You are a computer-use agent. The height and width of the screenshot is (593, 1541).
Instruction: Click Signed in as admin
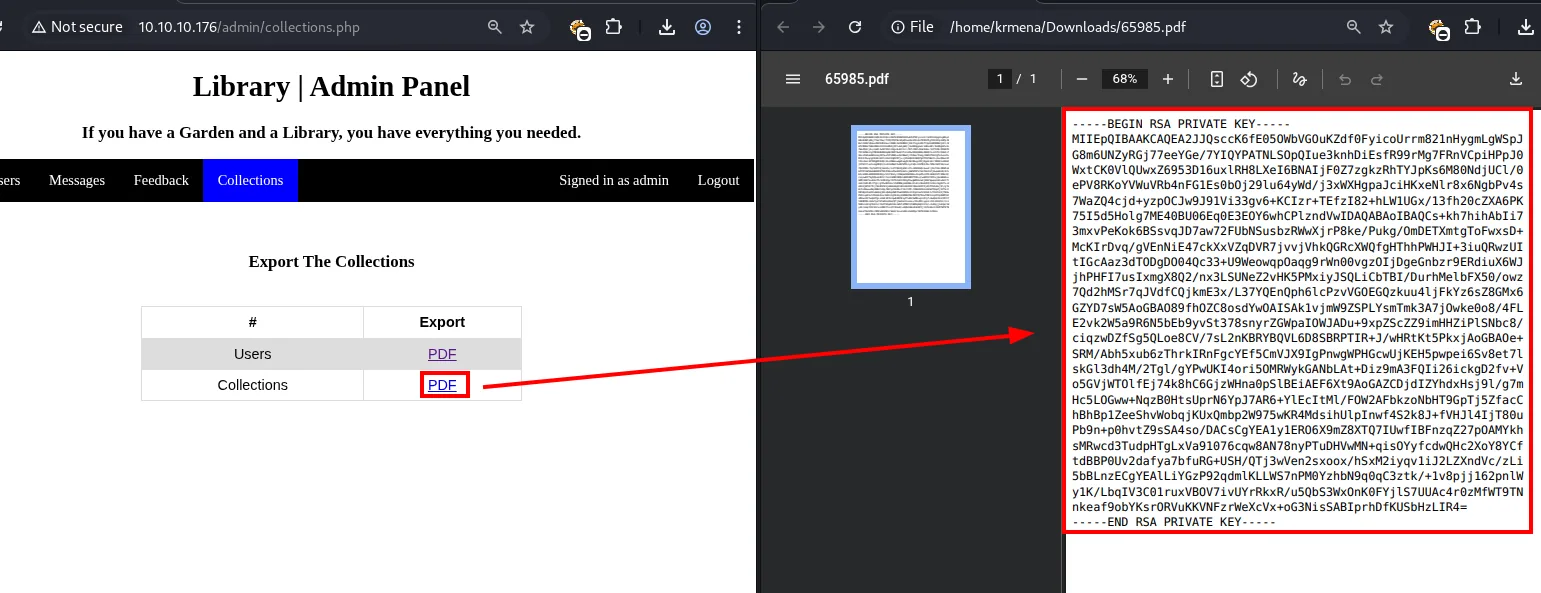coord(614,180)
